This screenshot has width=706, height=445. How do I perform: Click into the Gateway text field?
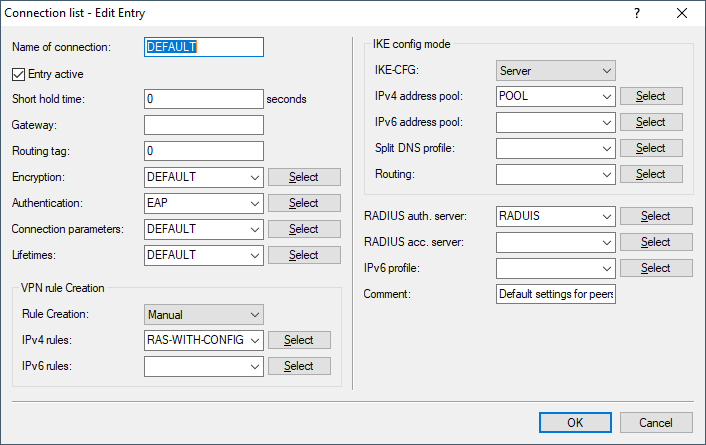pos(204,125)
